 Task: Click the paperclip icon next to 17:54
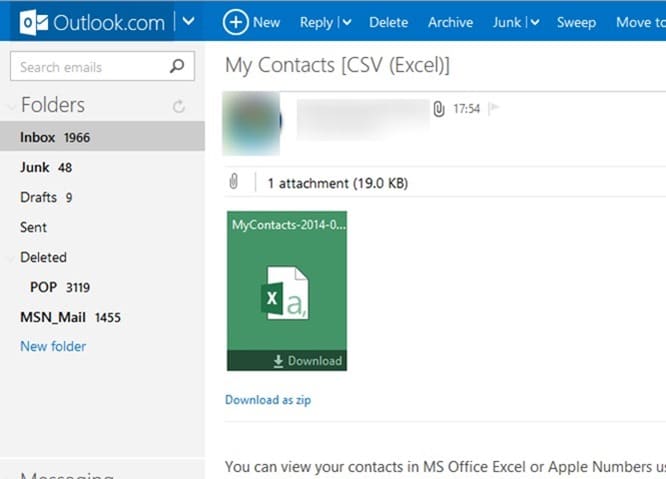coord(439,109)
